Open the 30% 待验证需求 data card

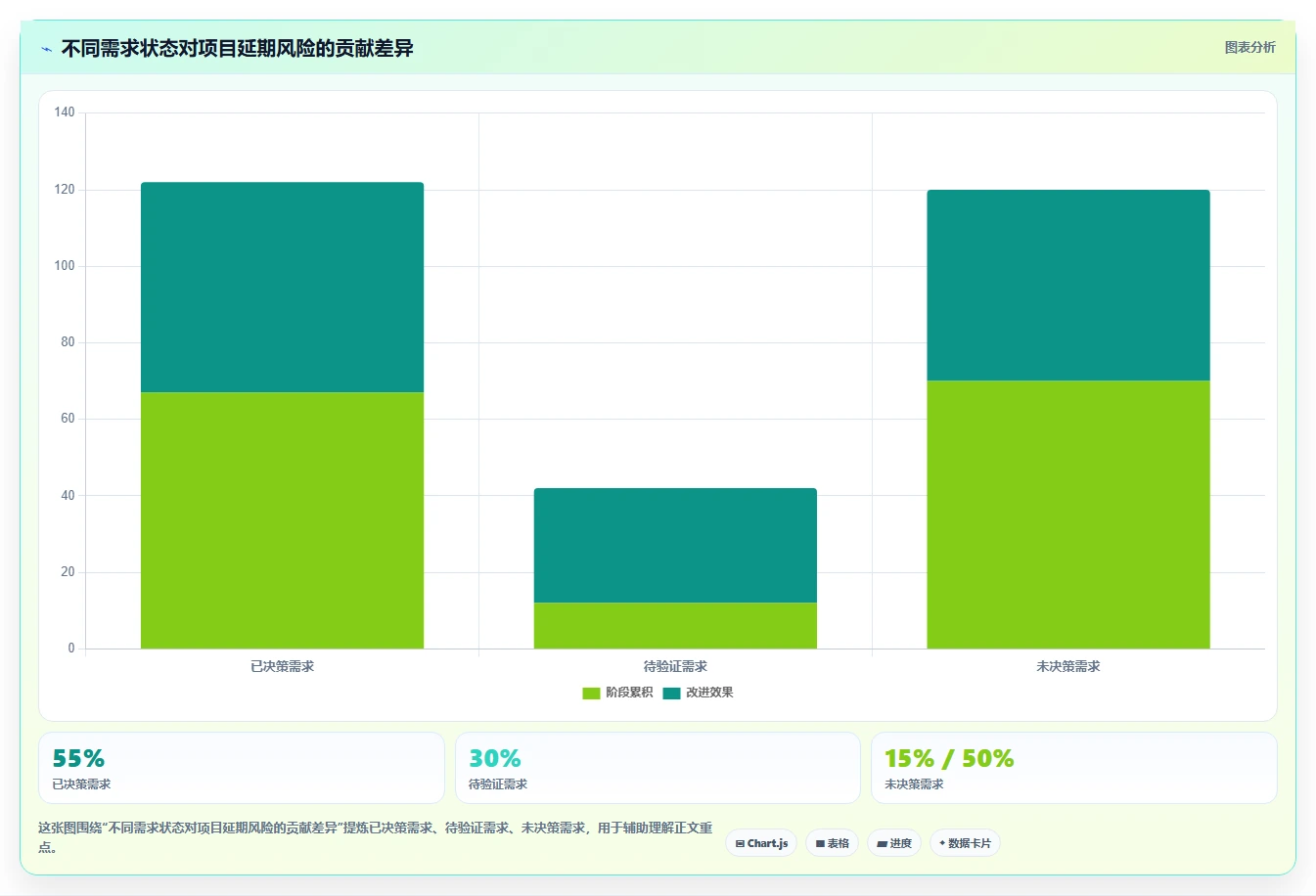(x=658, y=768)
